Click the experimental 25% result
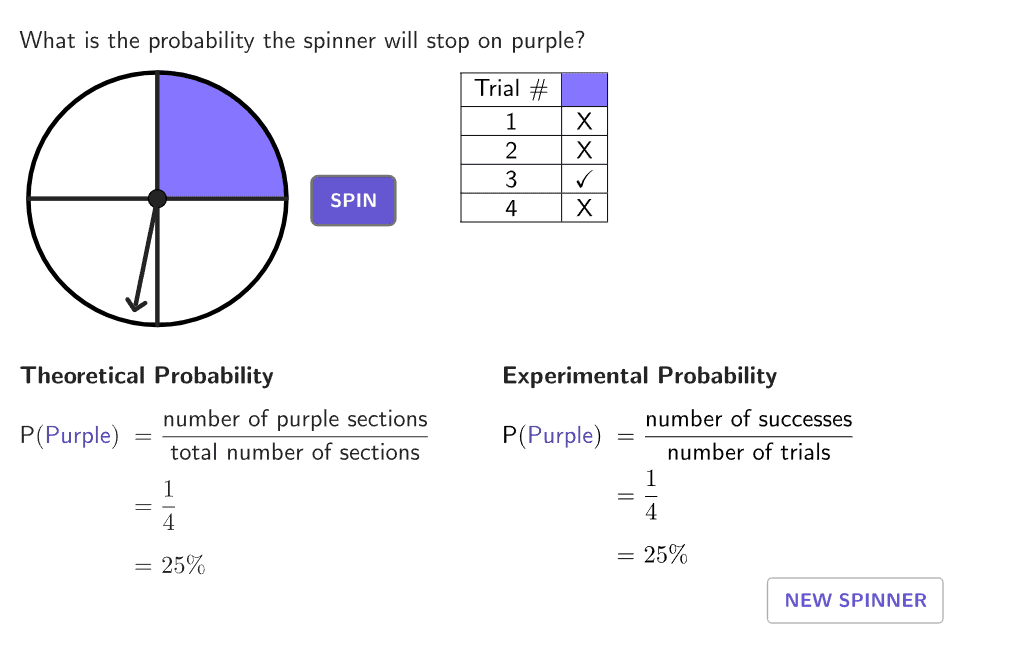 pos(665,555)
